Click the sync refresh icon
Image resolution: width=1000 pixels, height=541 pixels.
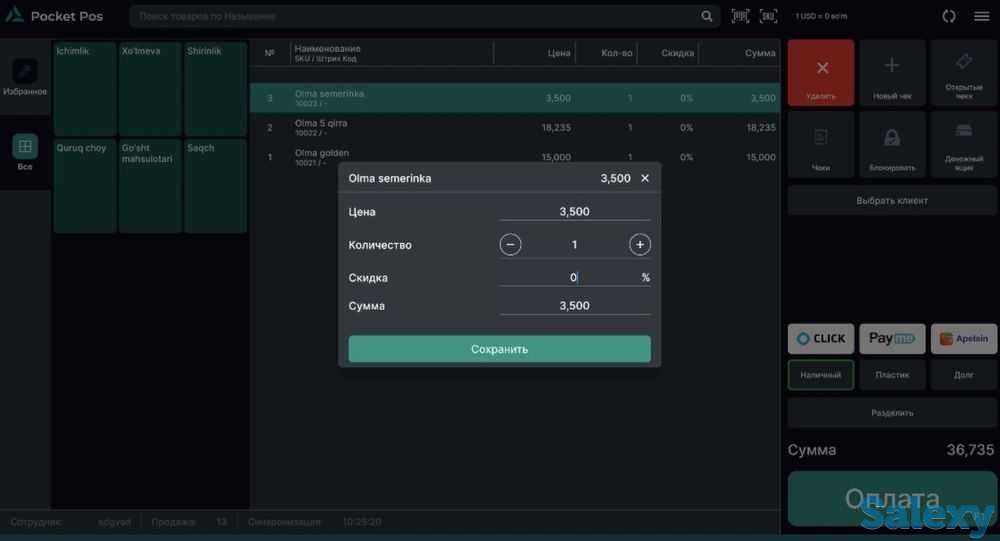(949, 16)
